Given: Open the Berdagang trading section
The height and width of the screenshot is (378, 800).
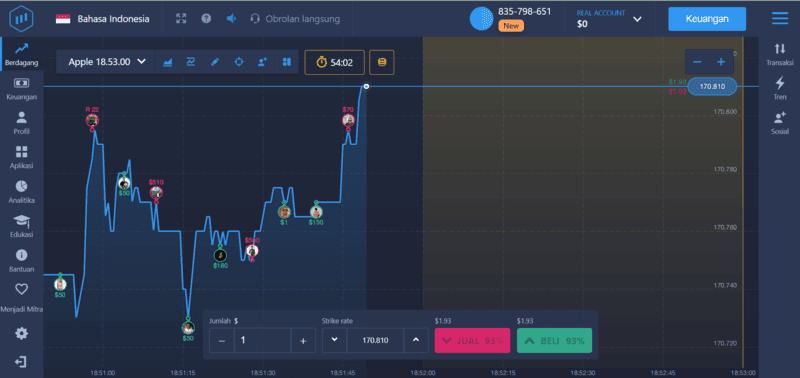Looking at the screenshot, I should 21,55.
